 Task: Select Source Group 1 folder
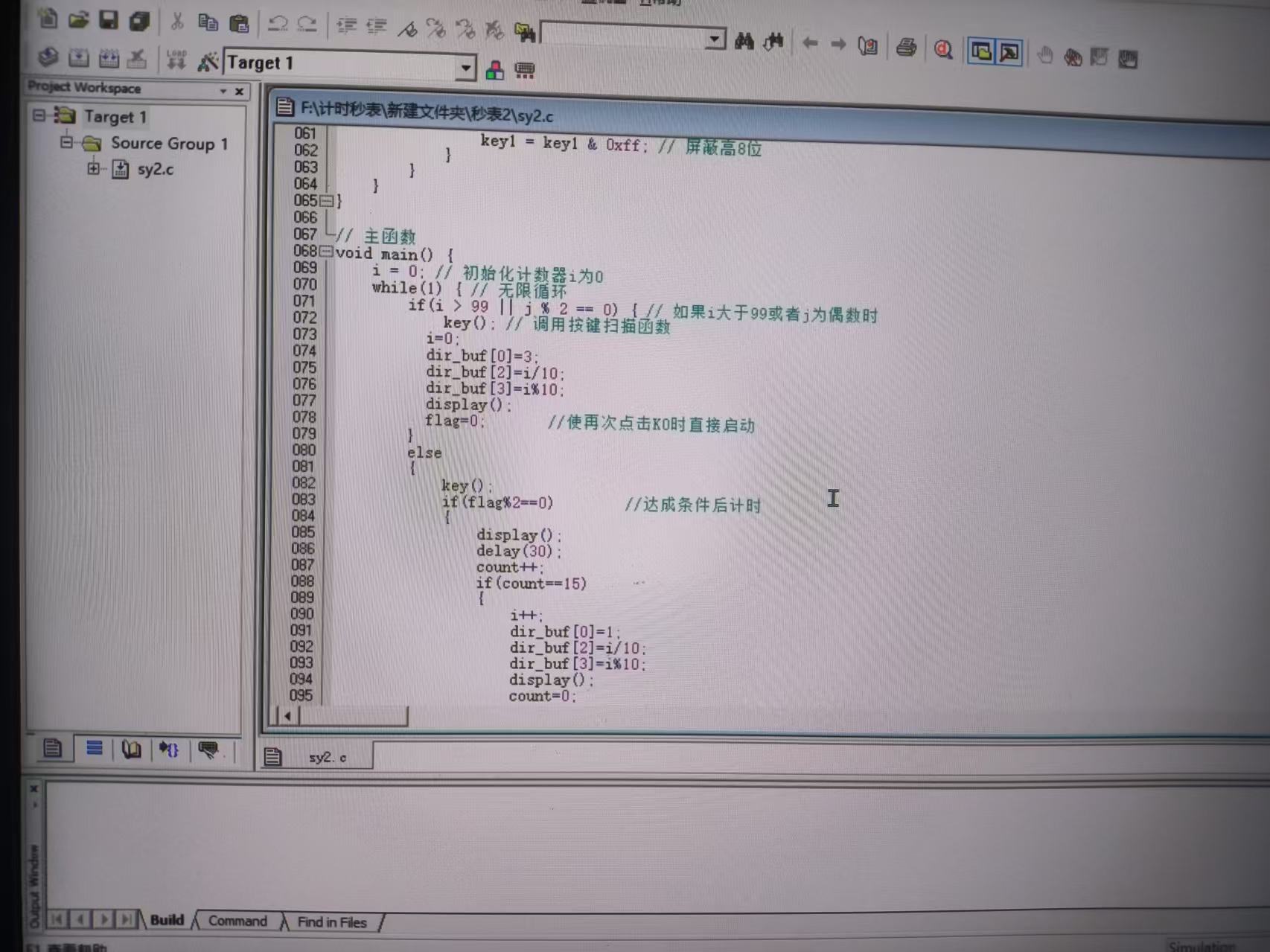(x=169, y=143)
